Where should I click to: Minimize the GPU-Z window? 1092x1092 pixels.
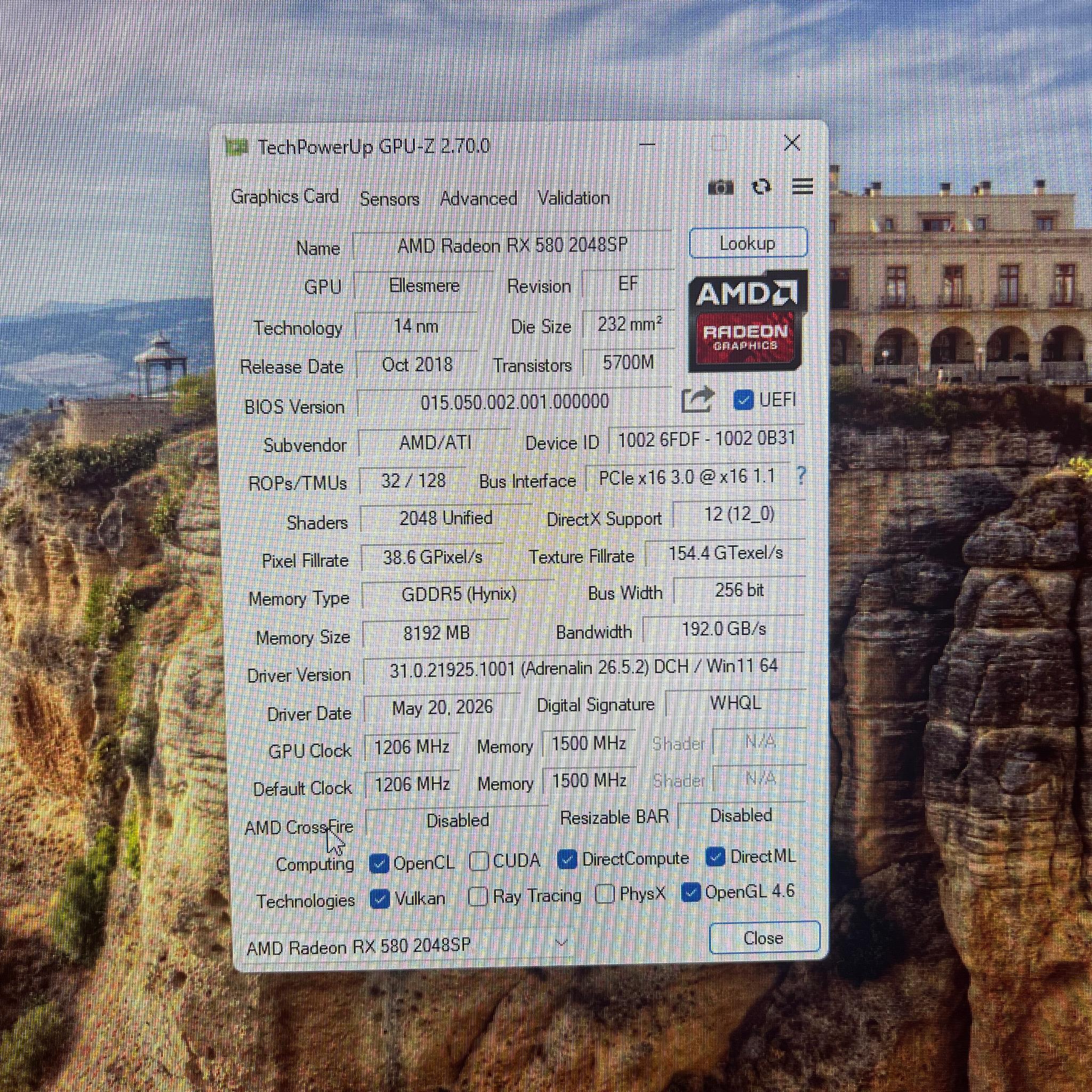(647, 143)
